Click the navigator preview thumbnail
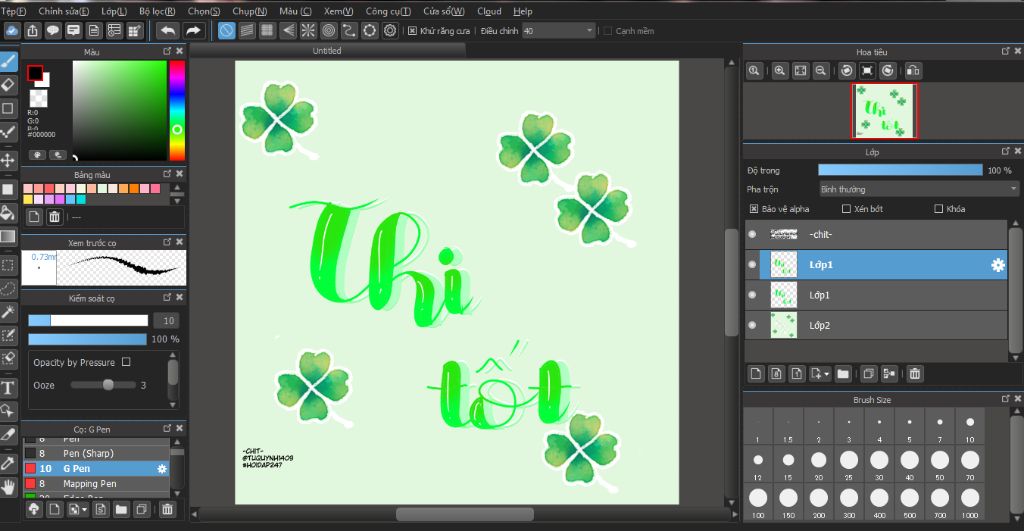Viewport: 1024px width, 531px height. [x=884, y=111]
